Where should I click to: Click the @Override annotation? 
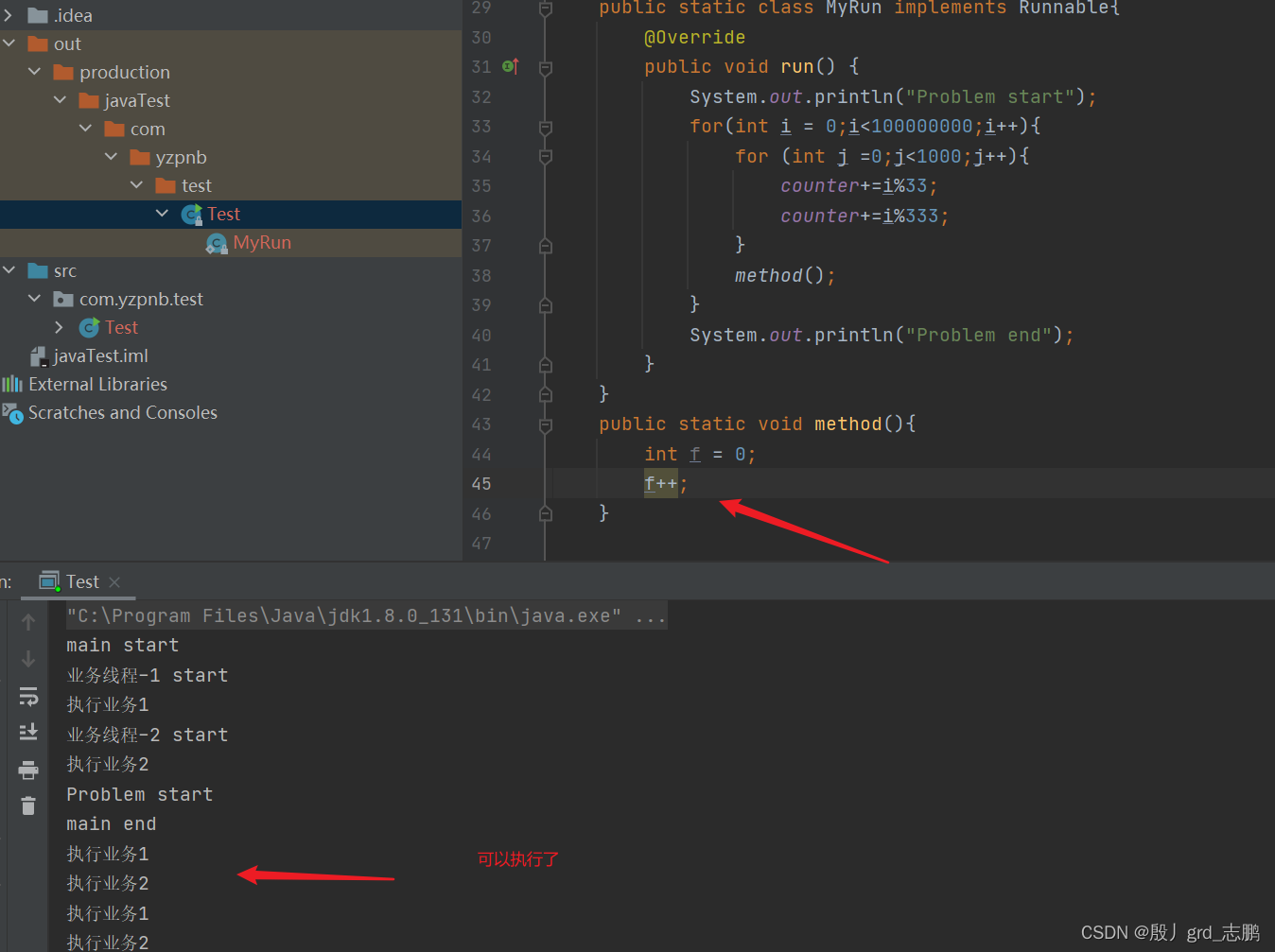tap(694, 37)
